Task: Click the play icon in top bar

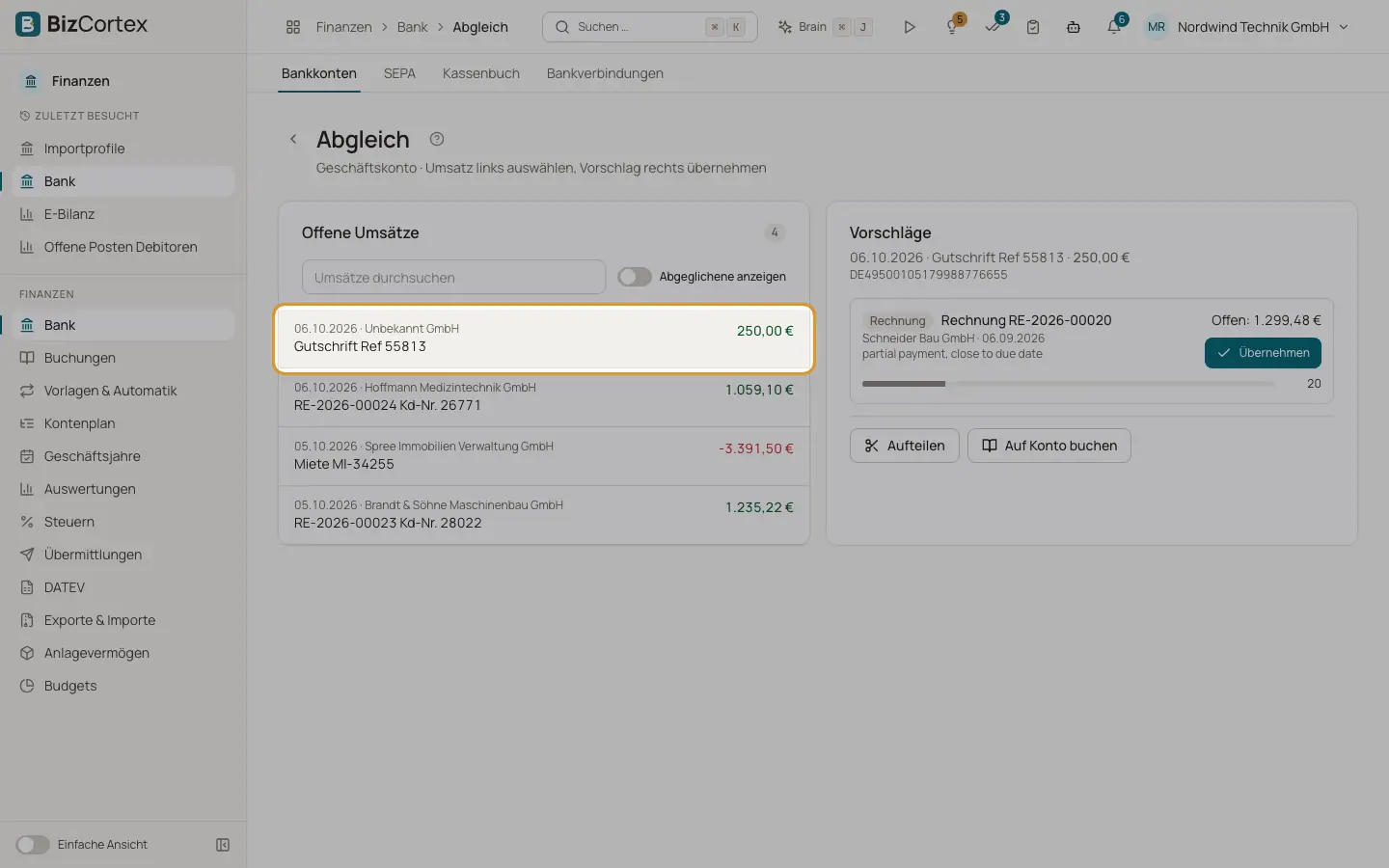Action: click(910, 27)
